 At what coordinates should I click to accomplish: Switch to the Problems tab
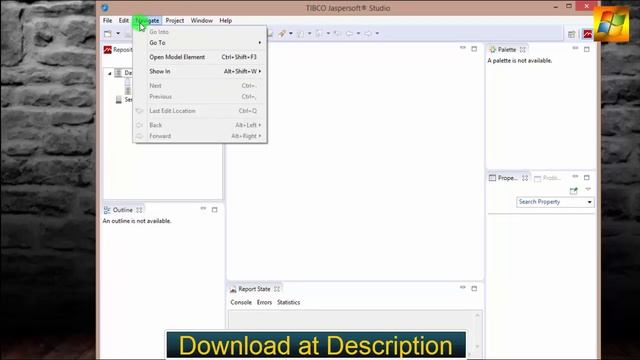click(548, 178)
